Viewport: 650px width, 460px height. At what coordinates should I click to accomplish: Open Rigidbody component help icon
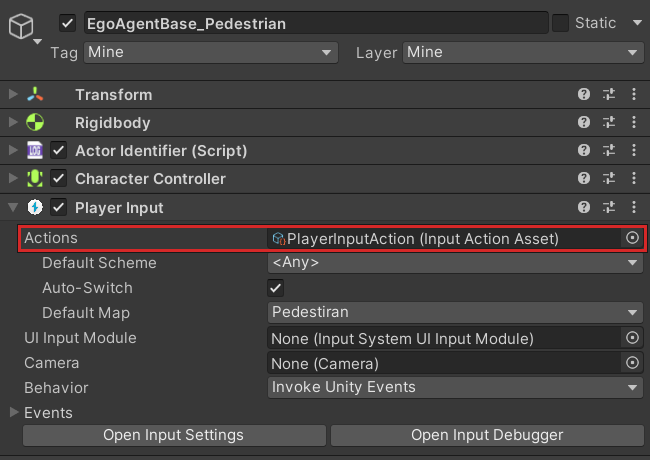point(584,122)
